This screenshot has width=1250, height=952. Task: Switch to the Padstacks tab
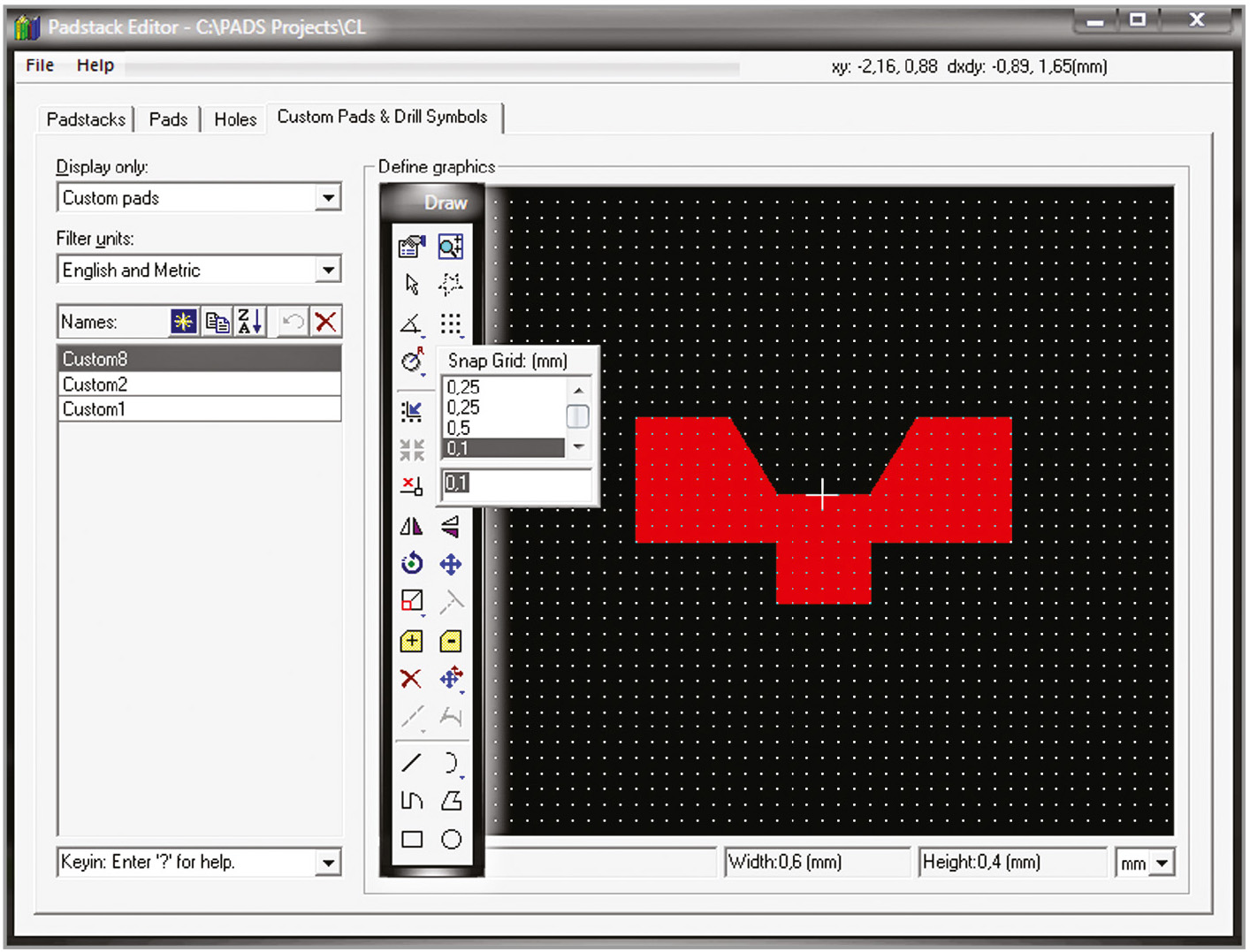click(86, 119)
